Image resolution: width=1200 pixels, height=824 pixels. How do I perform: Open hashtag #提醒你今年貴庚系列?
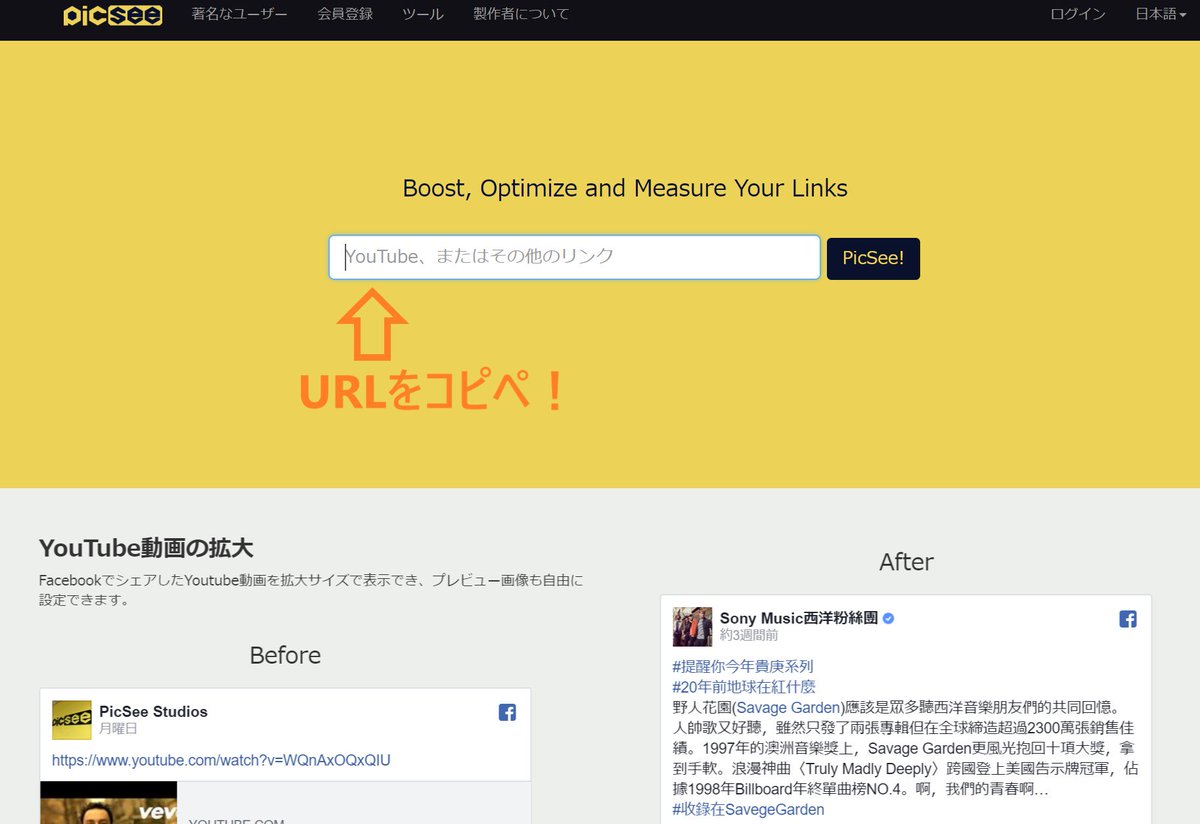(743, 666)
